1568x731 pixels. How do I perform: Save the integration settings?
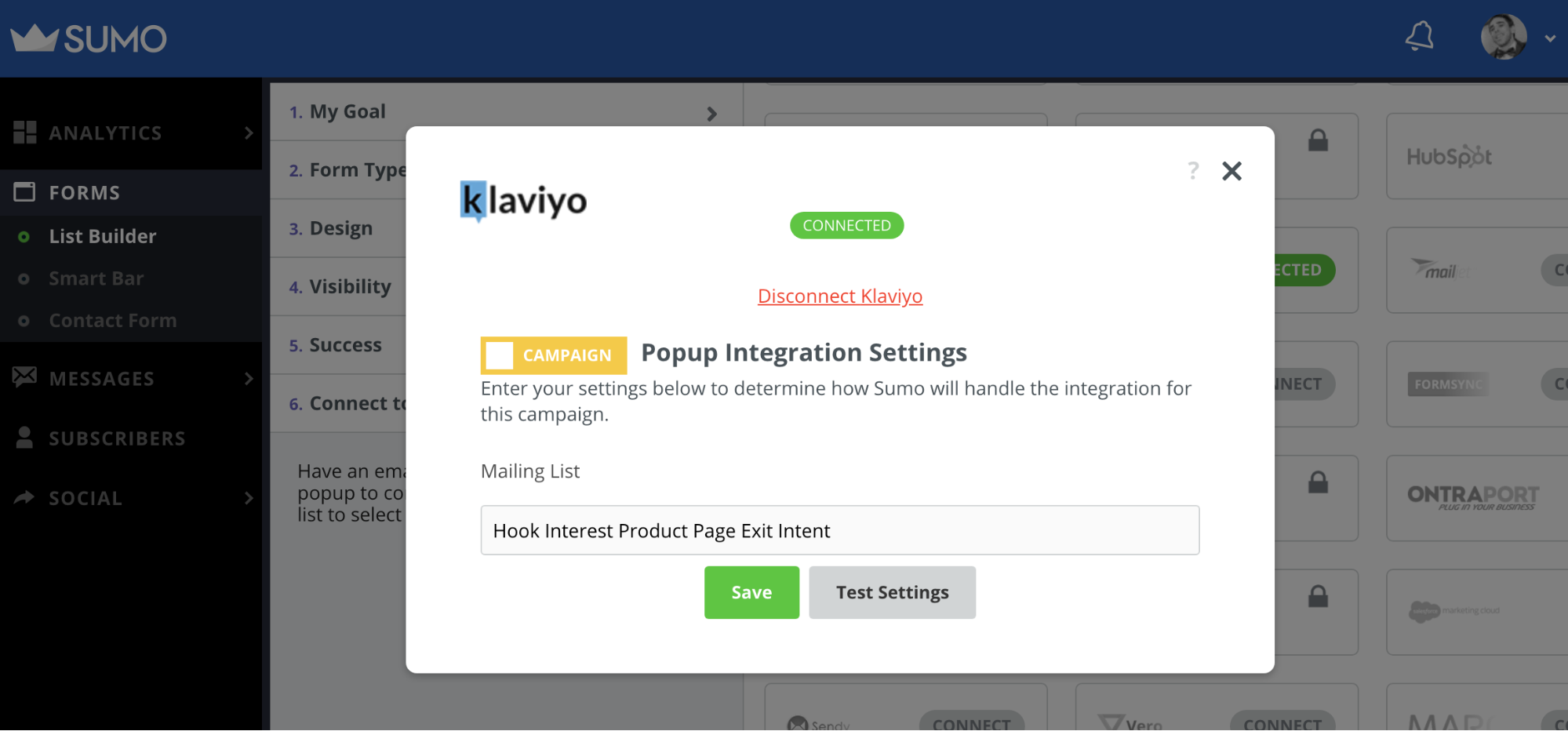[x=751, y=593]
